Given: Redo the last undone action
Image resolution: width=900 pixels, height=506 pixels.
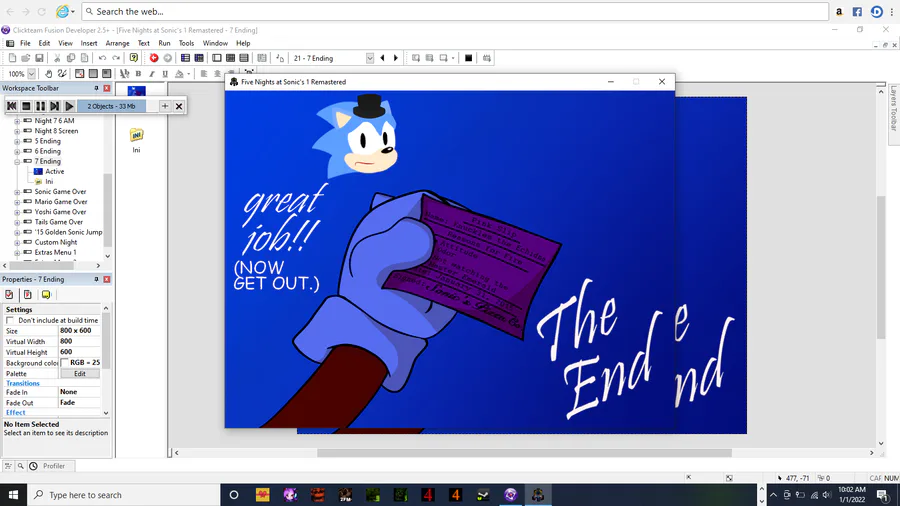Looking at the screenshot, I should pos(116,58).
